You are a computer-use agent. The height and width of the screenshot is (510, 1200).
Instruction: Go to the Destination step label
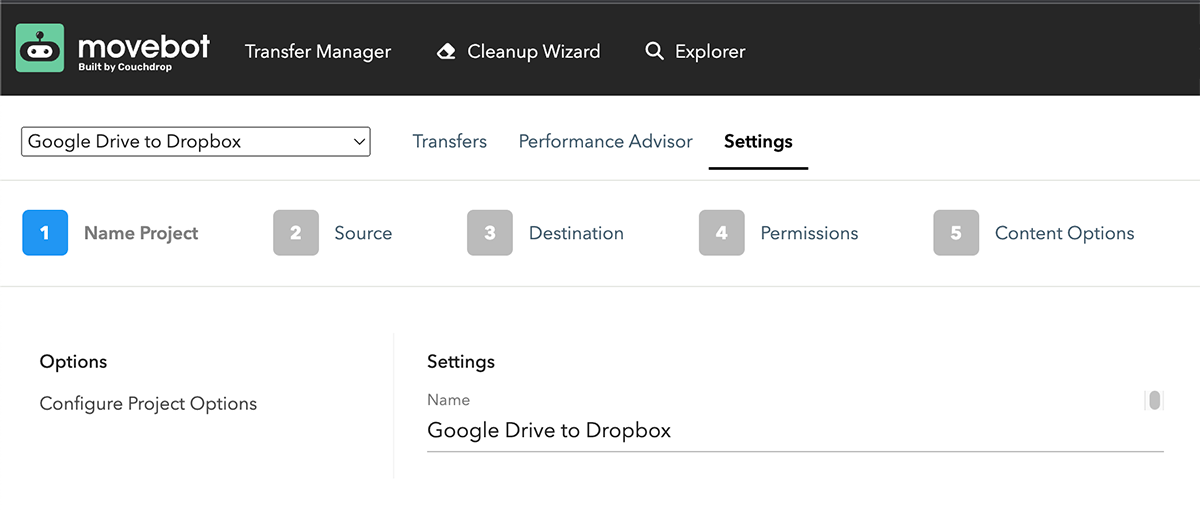point(576,233)
